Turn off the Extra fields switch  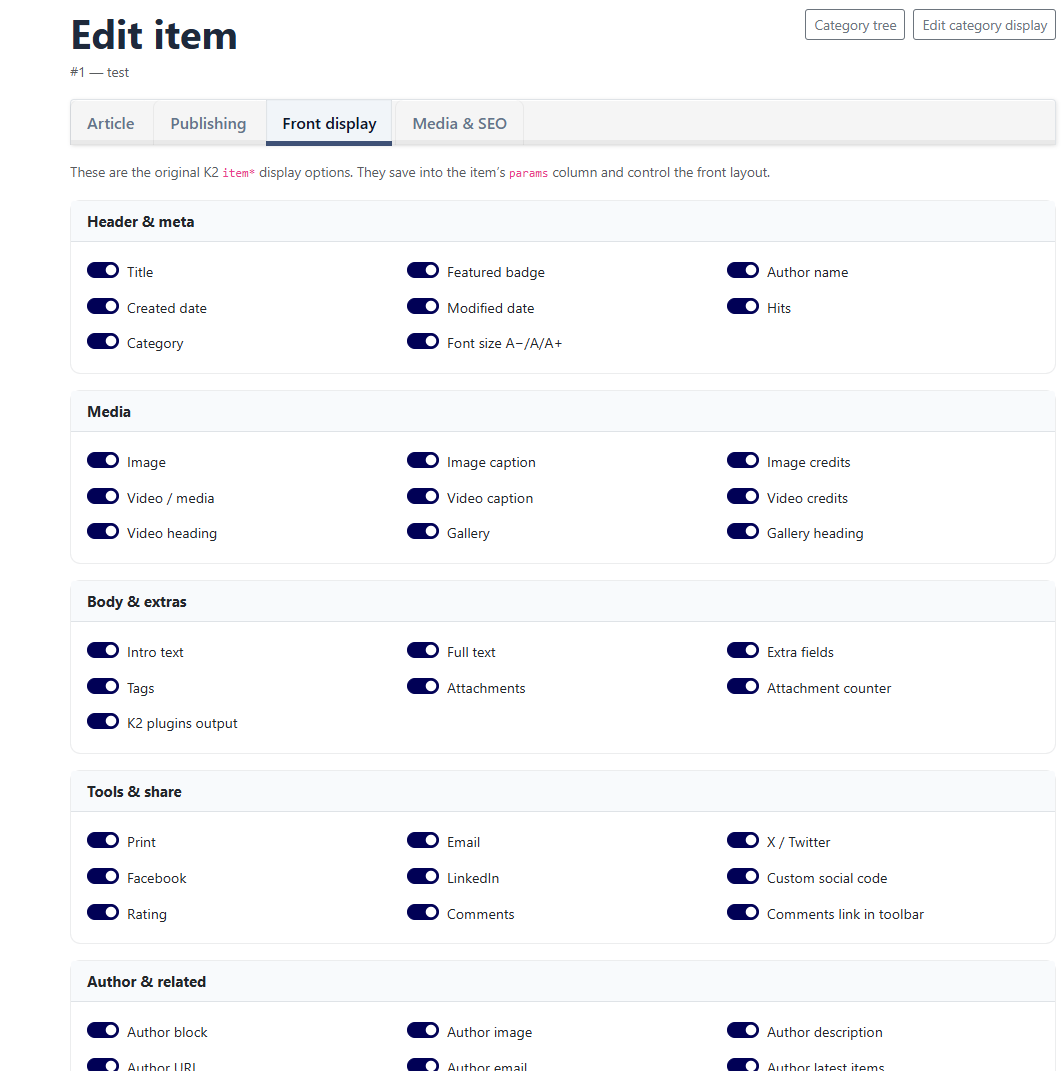click(743, 650)
